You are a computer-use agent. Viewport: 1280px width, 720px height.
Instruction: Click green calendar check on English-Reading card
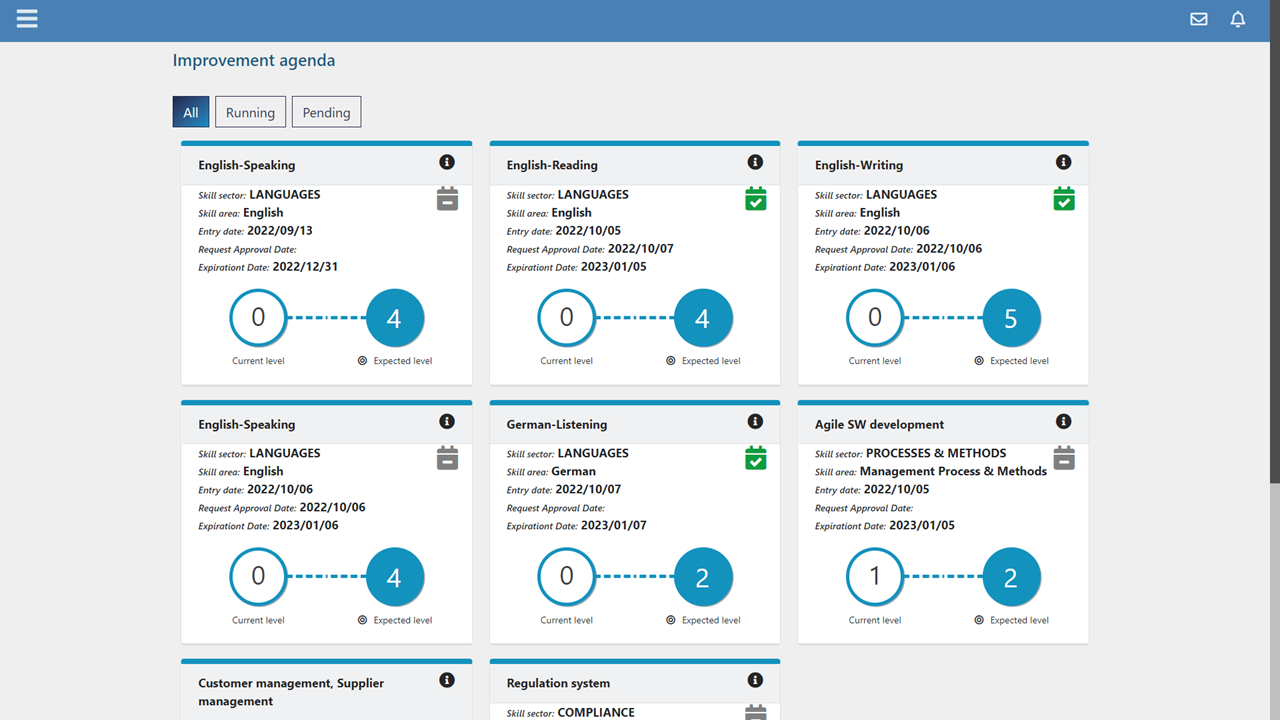[x=756, y=199]
